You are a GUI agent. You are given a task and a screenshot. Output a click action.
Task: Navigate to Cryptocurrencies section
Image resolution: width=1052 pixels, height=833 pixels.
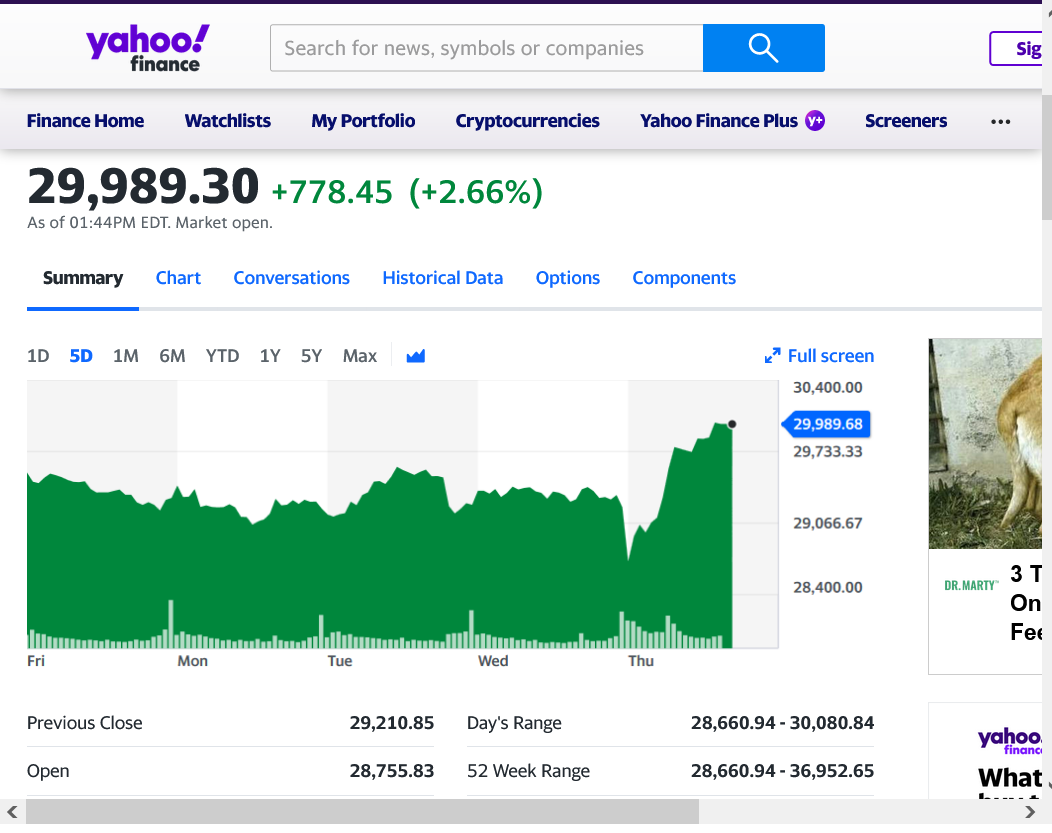click(x=527, y=121)
